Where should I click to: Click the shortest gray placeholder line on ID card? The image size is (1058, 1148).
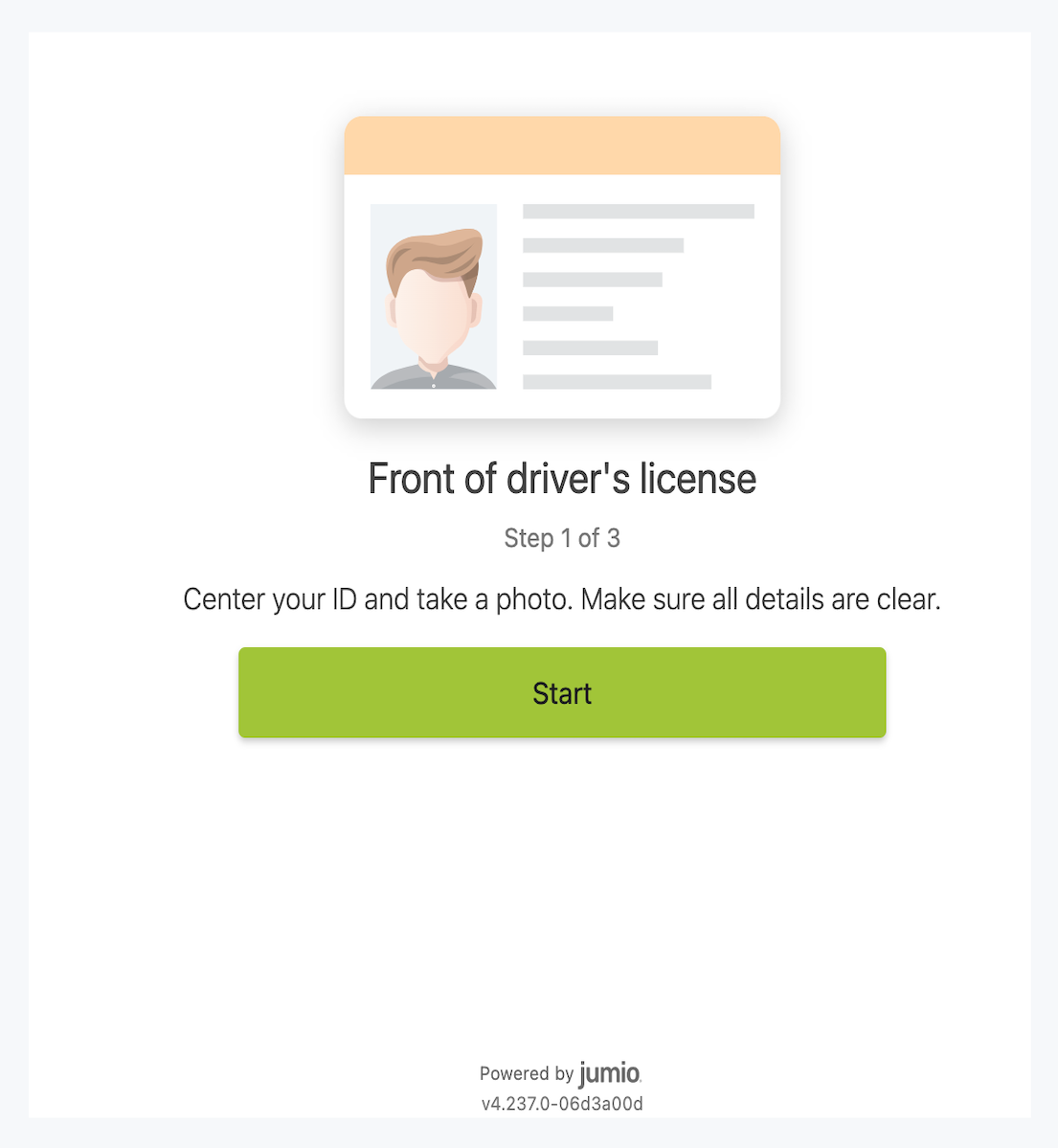click(x=567, y=314)
